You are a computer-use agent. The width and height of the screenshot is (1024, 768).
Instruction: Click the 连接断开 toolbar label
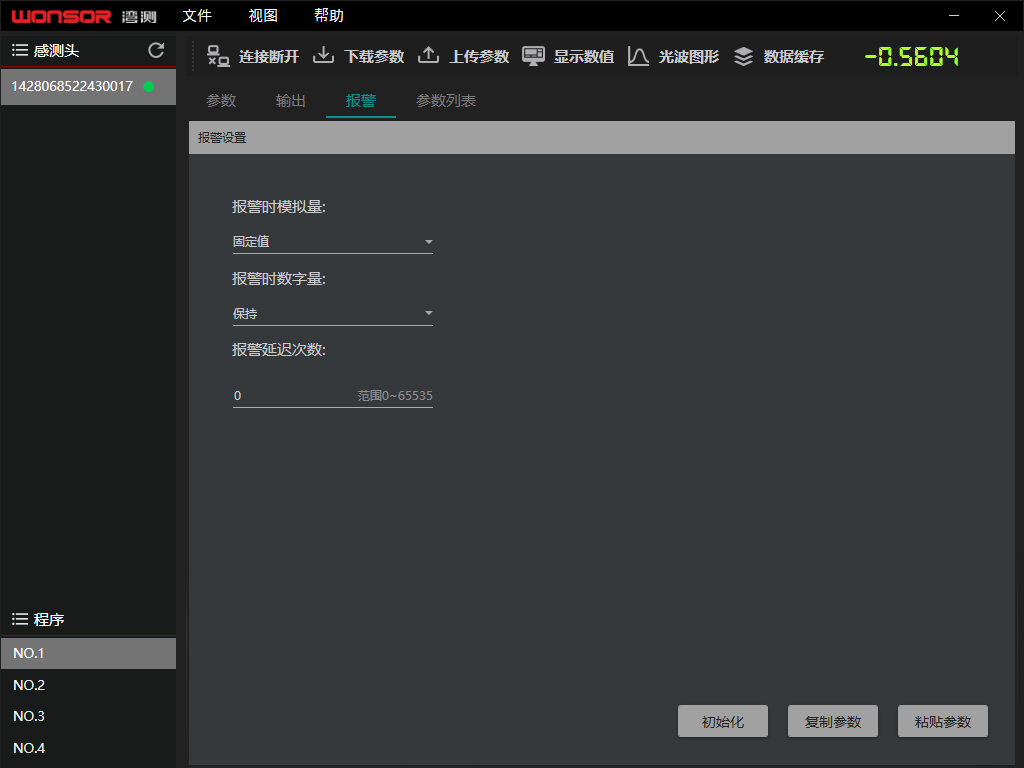click(269, 57)
